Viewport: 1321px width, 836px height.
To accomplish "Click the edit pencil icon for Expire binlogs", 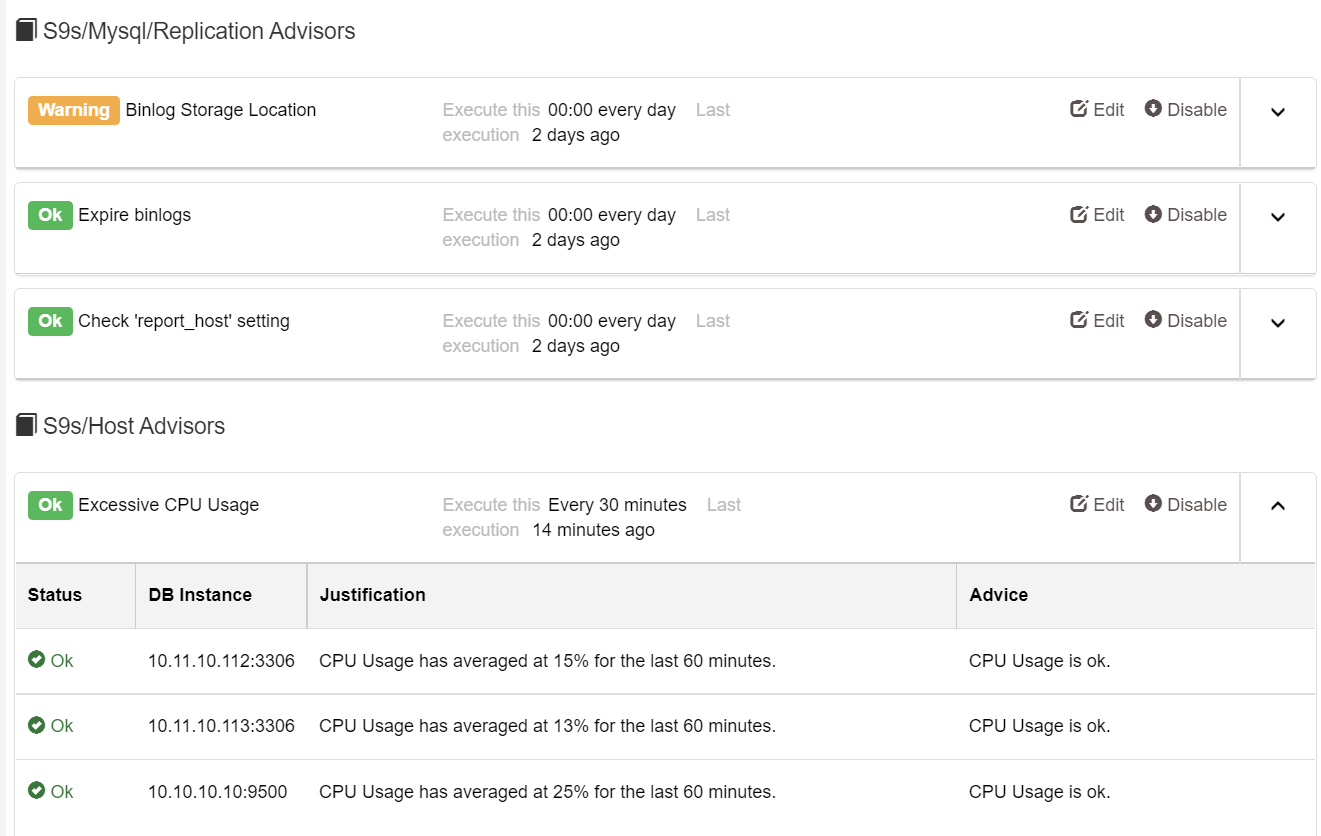I will [x=1079, y=214].
